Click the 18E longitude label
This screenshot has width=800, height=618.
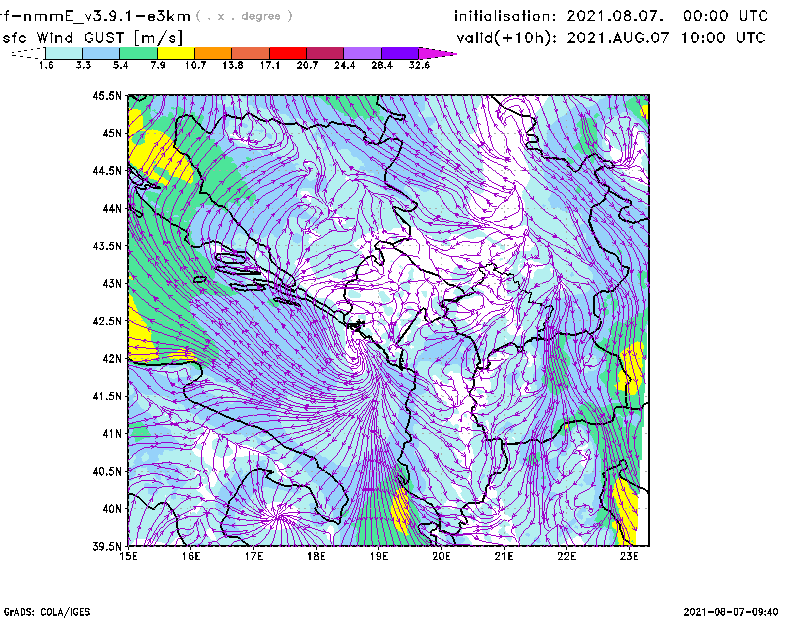pyautogui.click(x=316, y=556)
